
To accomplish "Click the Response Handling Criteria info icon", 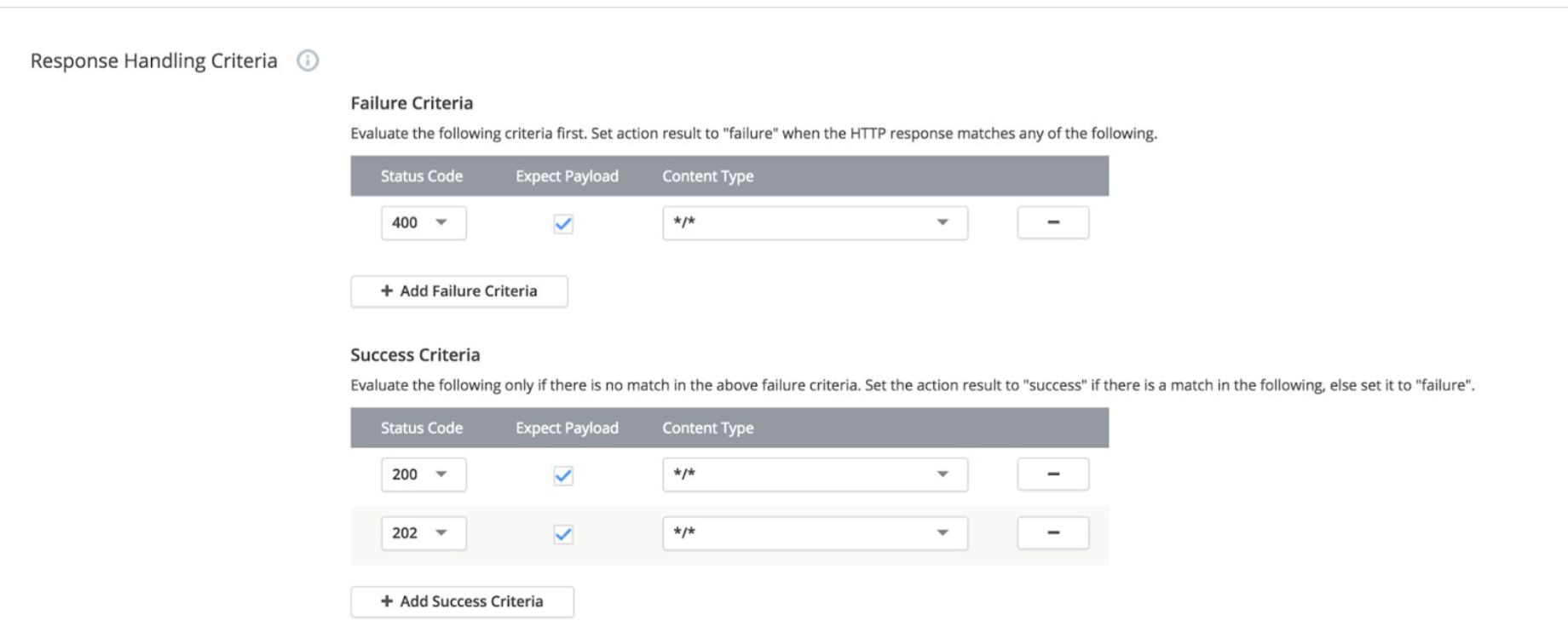I will pos(308,60).
